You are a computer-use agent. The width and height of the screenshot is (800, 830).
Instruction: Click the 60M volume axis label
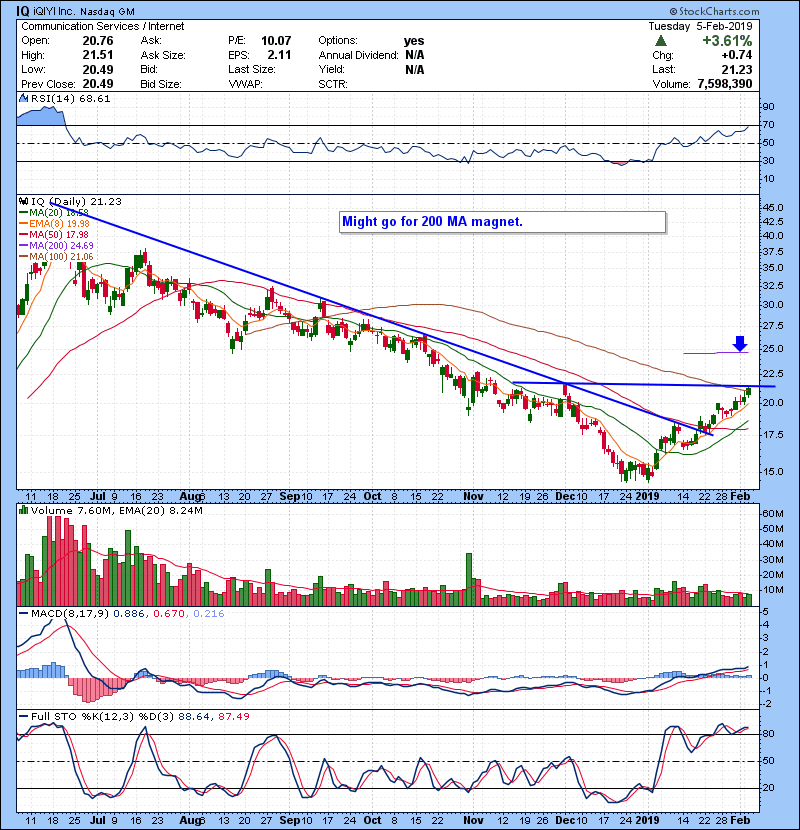773,513
